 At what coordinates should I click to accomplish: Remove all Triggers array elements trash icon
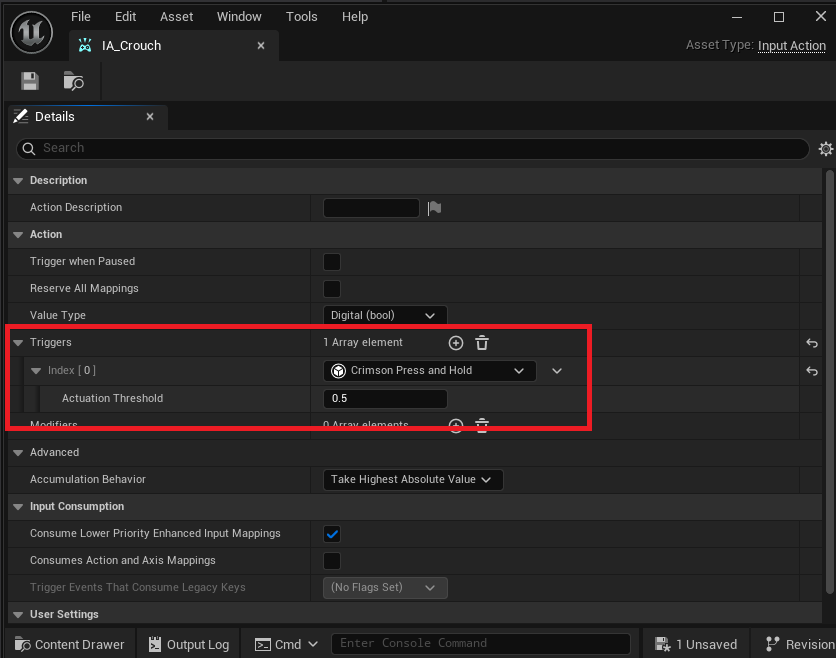(482, 343)
